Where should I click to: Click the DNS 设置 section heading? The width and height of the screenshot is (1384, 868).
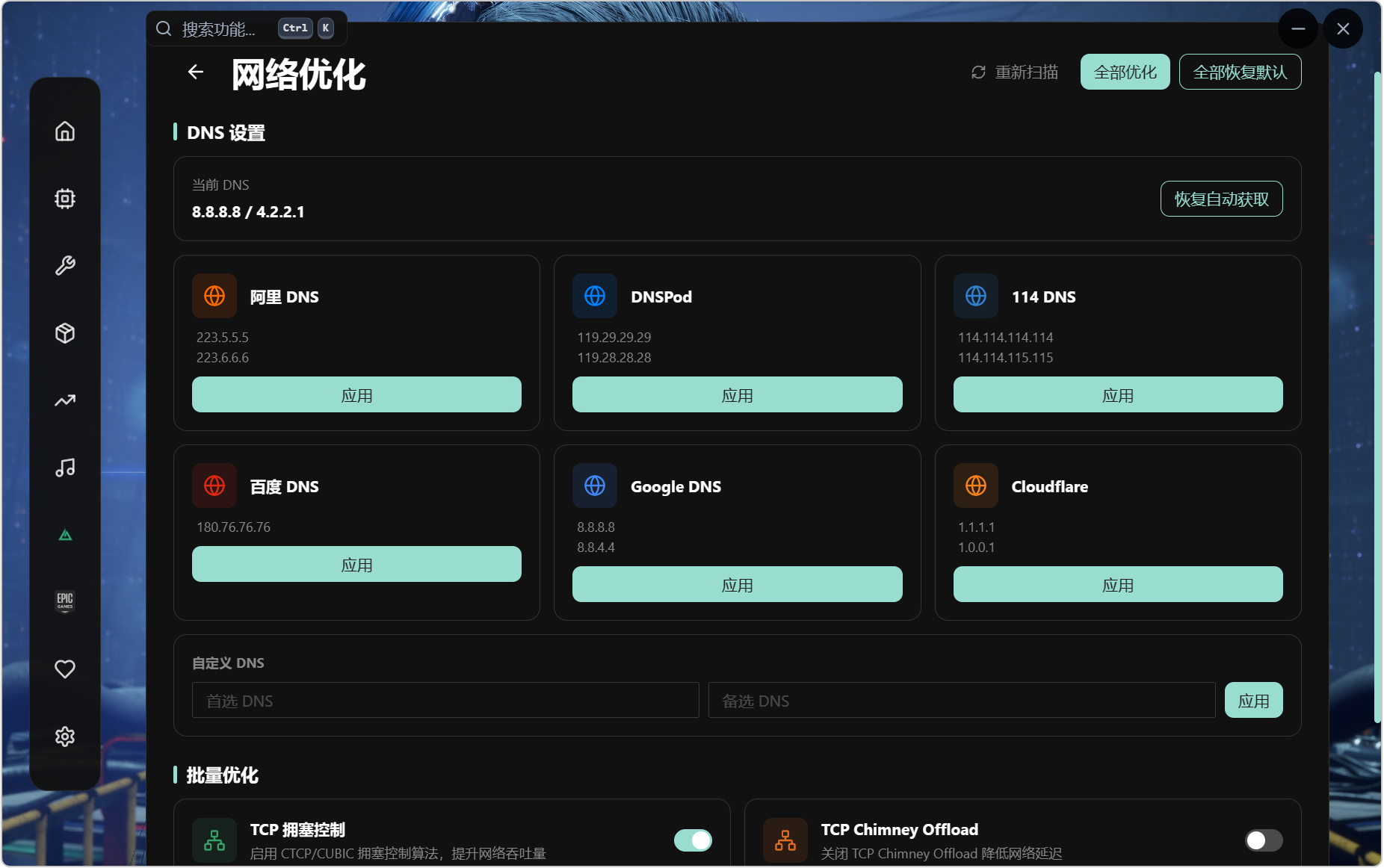226,133
